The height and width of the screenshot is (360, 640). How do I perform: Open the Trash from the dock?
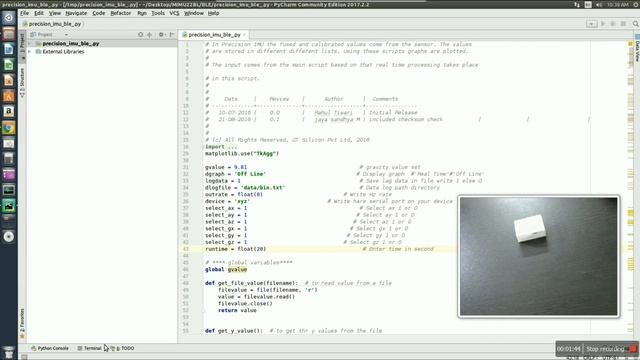(x=9, y=352)
